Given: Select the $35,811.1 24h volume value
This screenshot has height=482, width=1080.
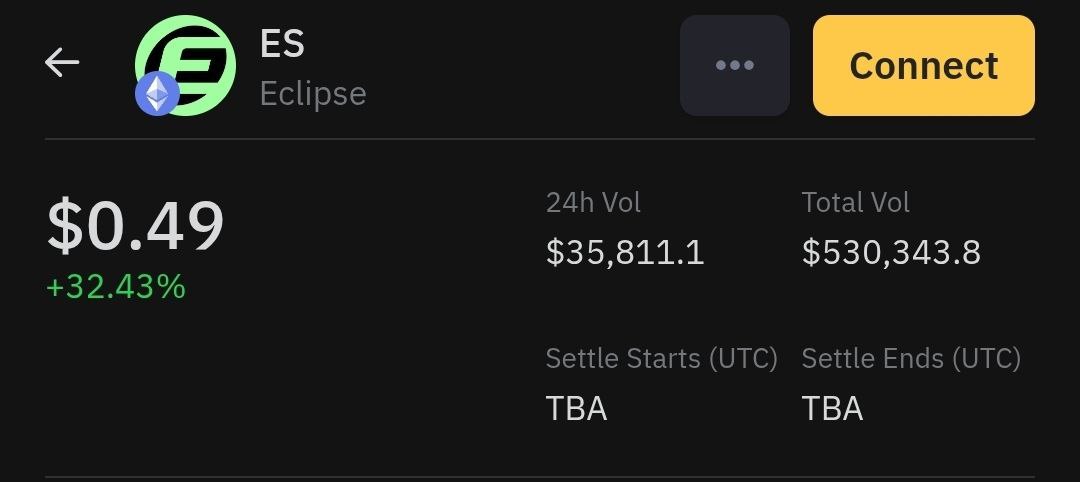Looking at the screenshot, I should click(x=625, y=253).
